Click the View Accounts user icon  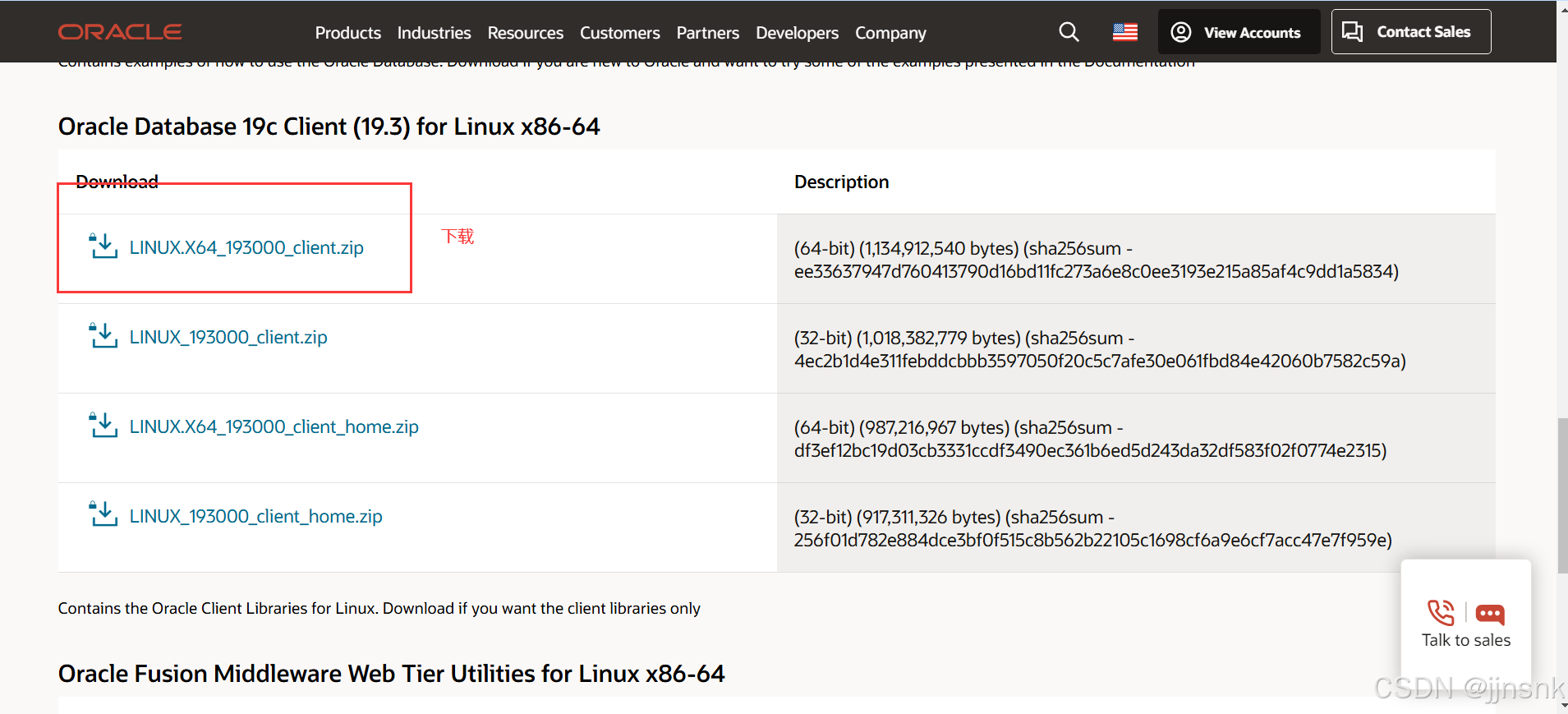click(x=1181, y=32)
